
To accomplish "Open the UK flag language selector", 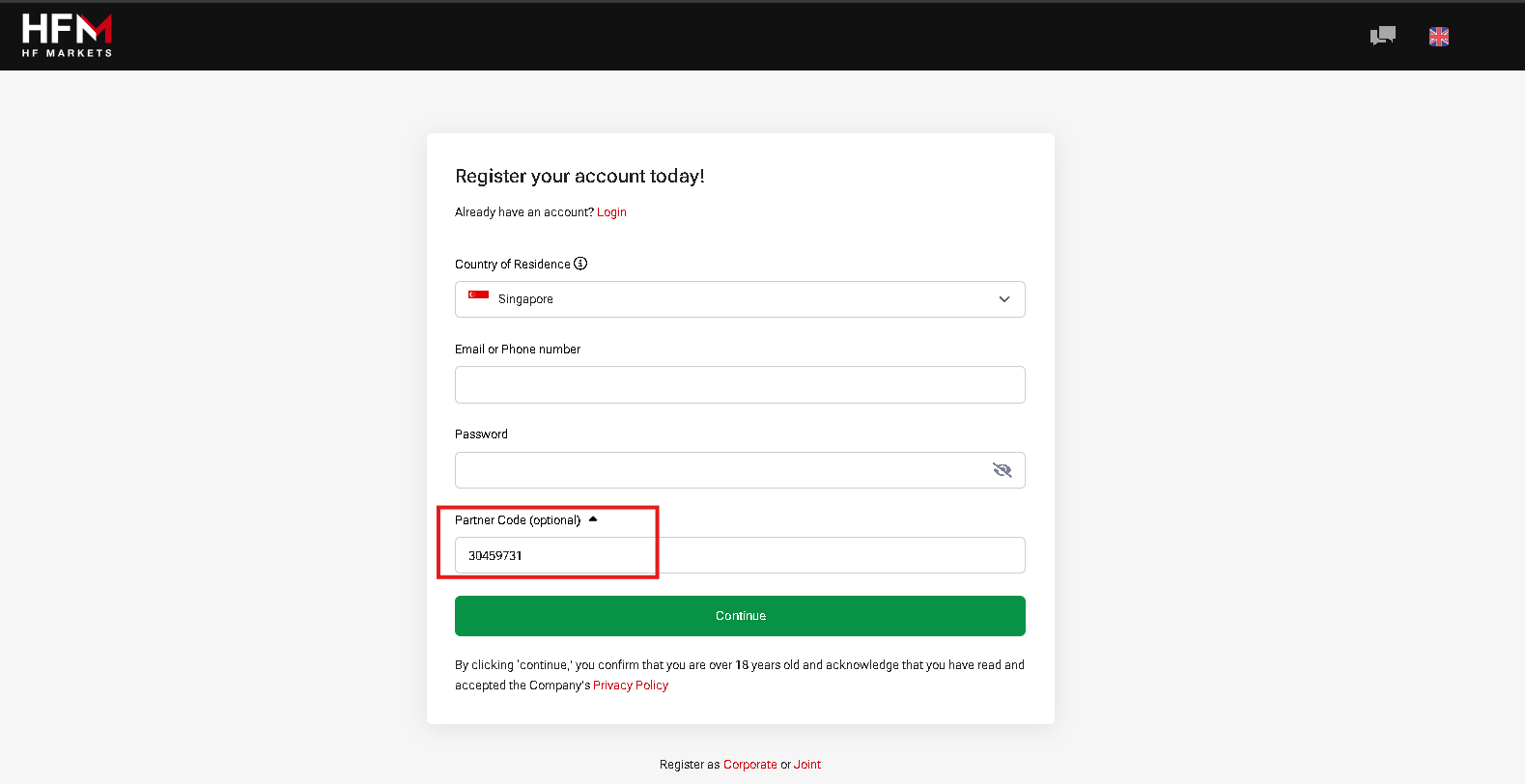I will pos(1439,37).
